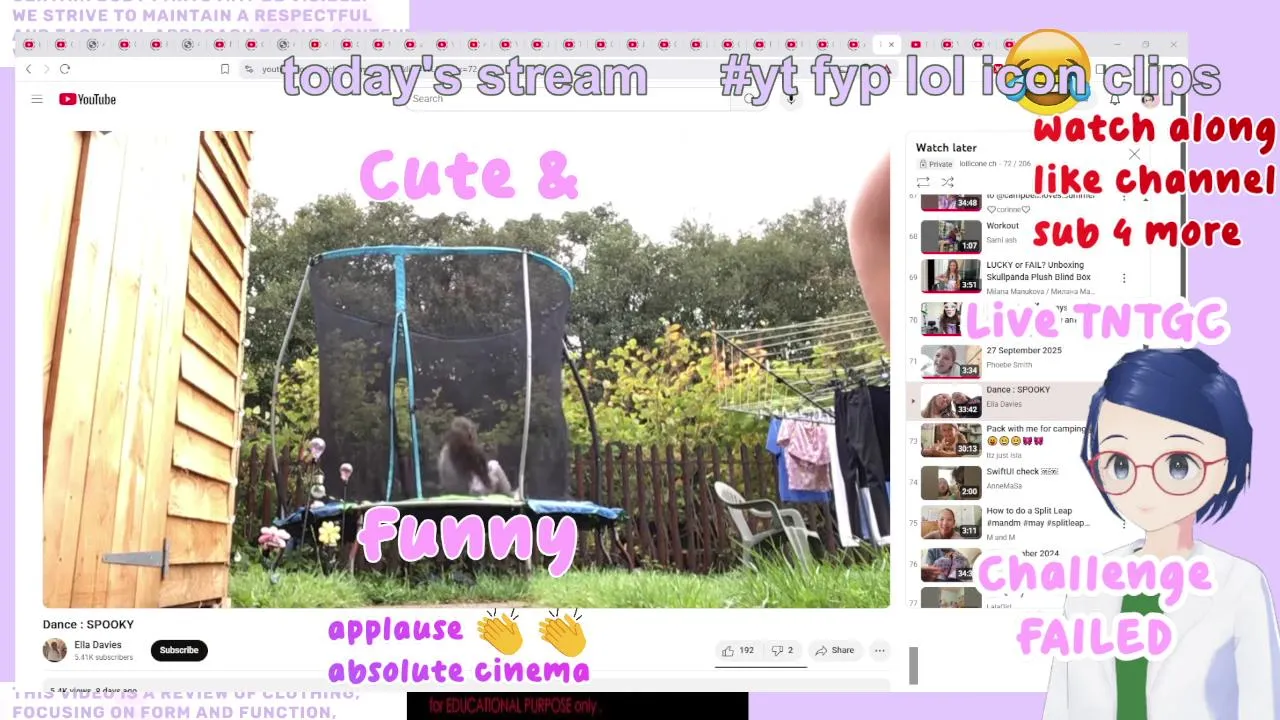Image resolution: width=1280 pixels, height=720 pixels.
Task: Play How to do a Split Leap video
Action: click(1038, 517)
